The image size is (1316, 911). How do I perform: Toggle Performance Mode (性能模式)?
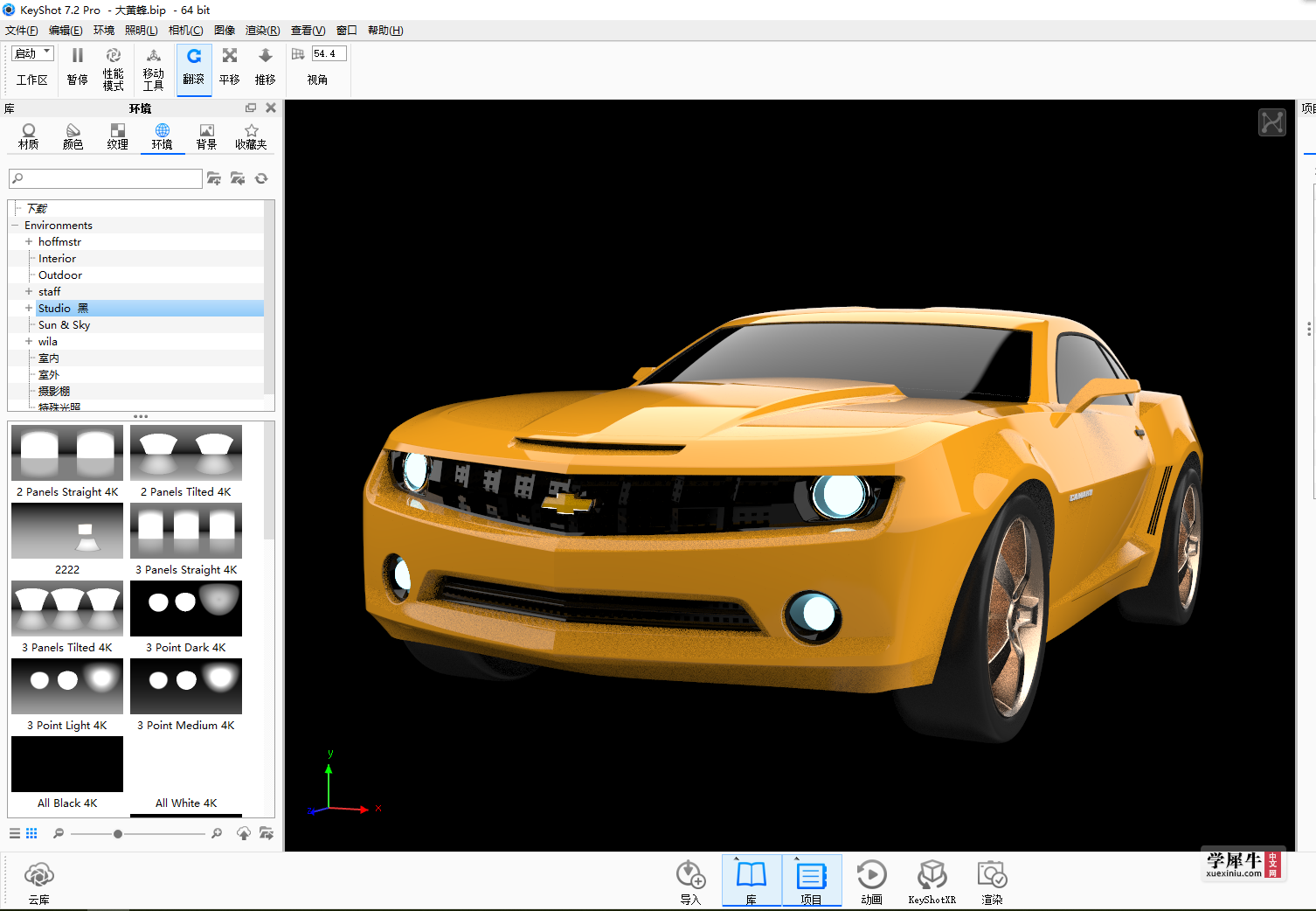pos(113,68)
